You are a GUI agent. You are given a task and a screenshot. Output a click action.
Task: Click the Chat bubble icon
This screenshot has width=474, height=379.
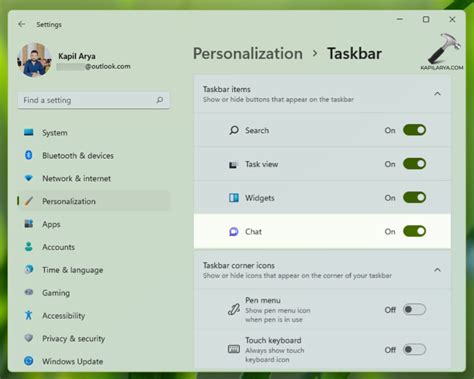coord(234,231)
